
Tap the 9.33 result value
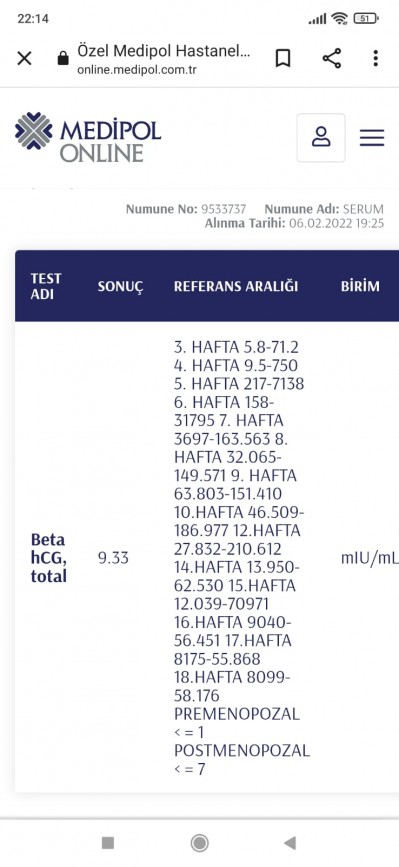(113, 558)
